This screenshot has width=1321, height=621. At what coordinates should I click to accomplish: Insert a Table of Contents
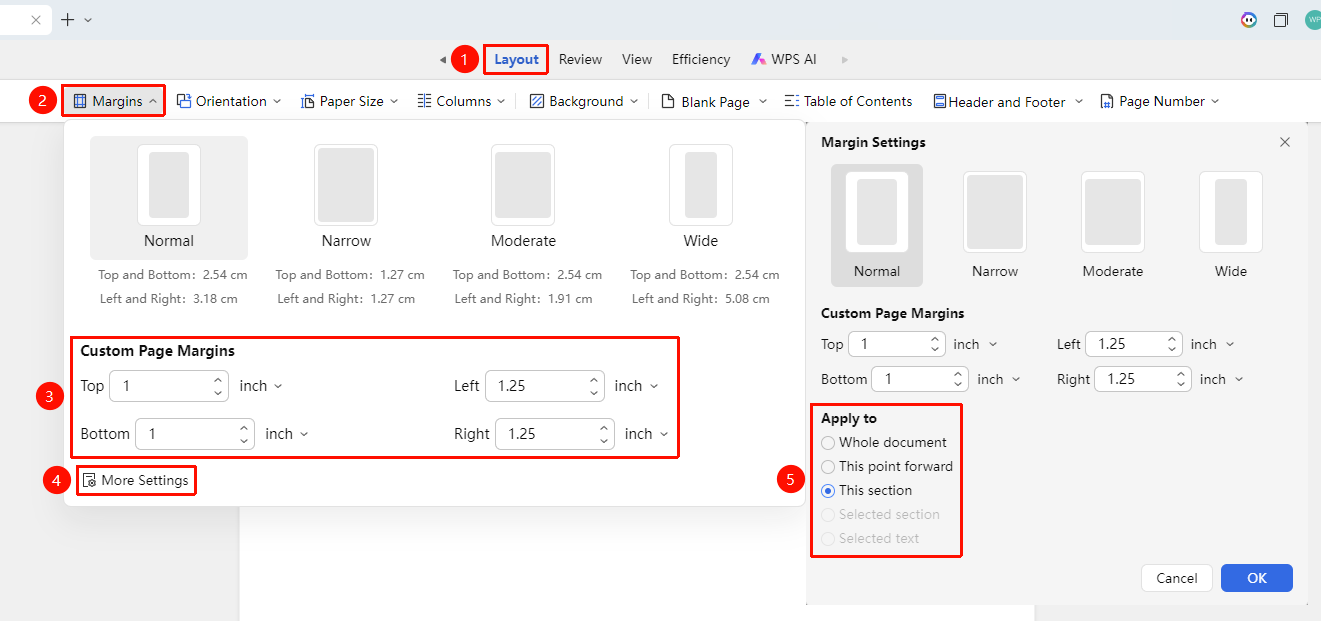[x=848, y=101]
